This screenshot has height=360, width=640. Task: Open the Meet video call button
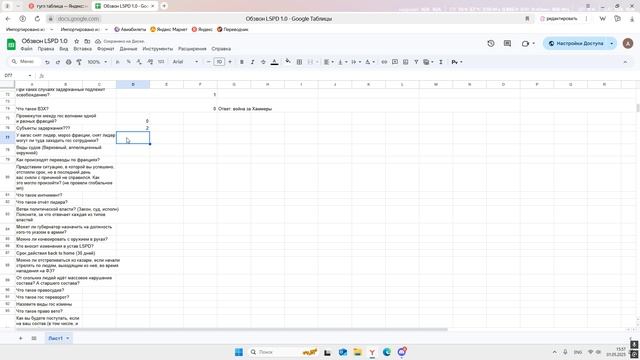click(527, 43)
